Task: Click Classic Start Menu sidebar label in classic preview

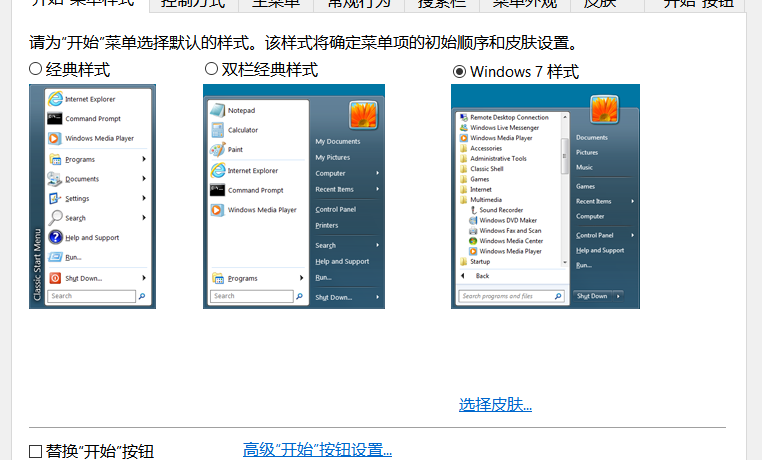Action: click(37, 264)
